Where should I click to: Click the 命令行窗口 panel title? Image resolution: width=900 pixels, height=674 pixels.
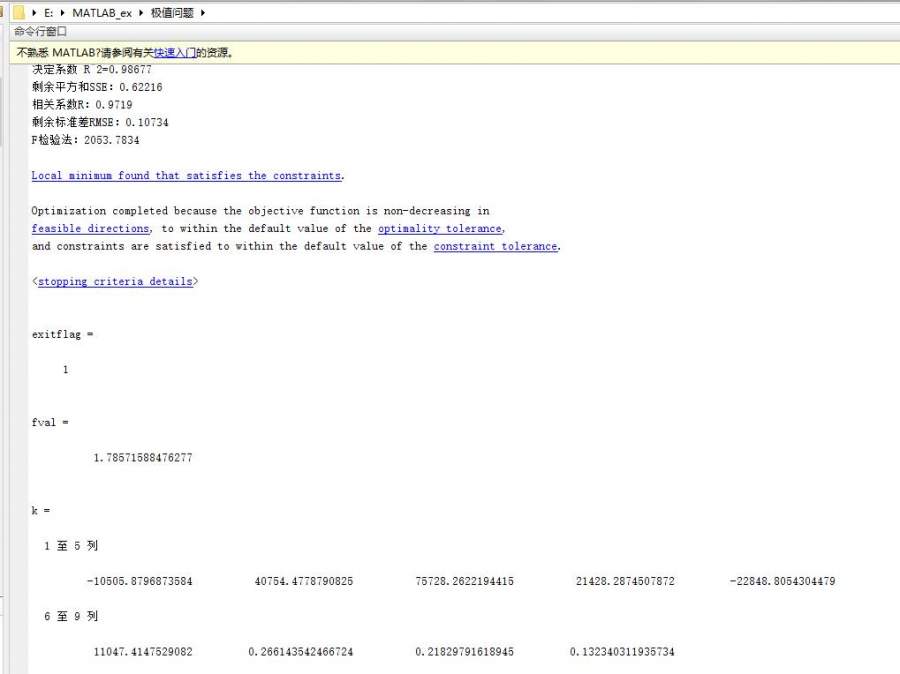[x=40, y=31]
